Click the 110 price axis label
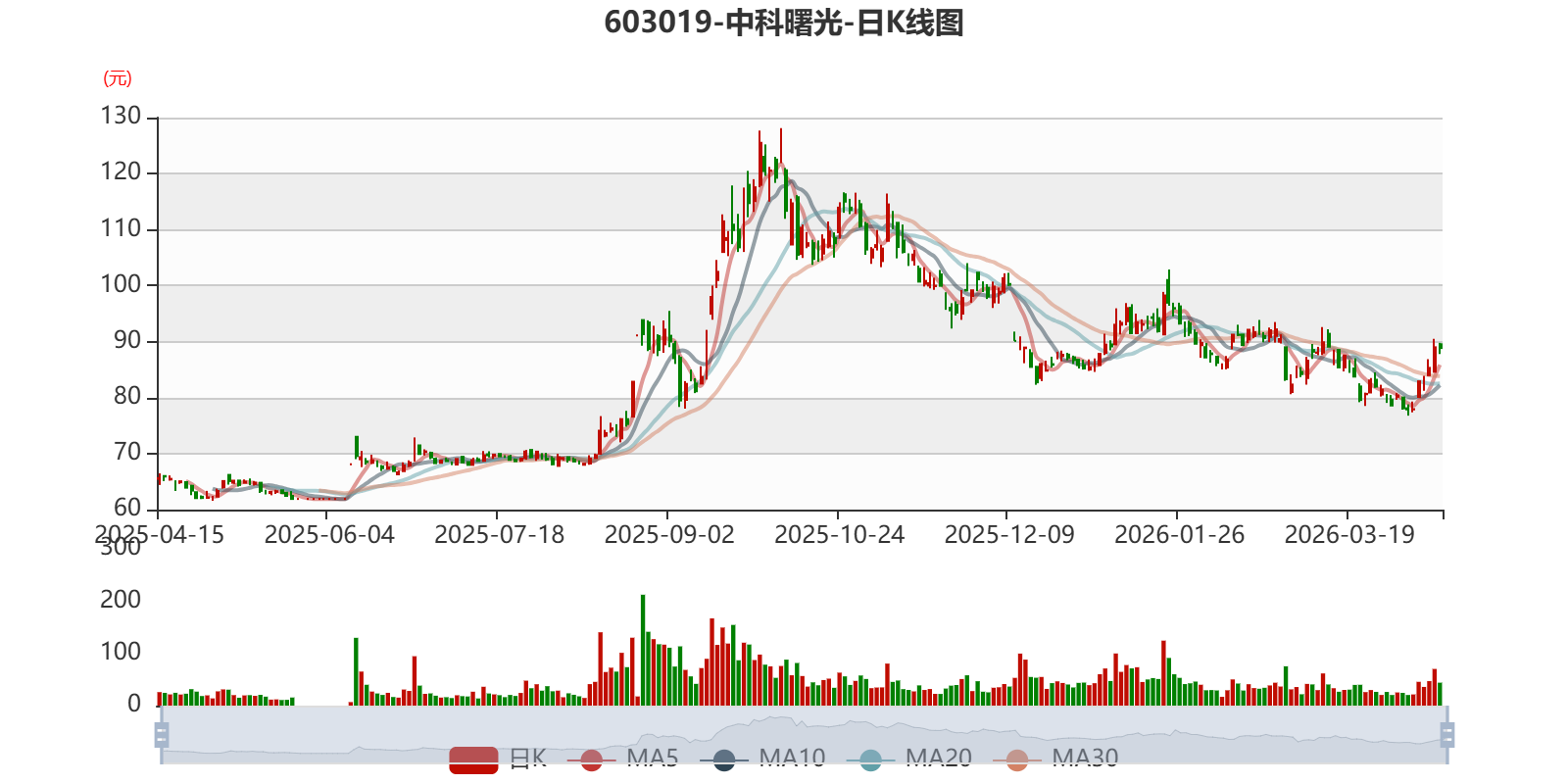Image resolution: width=1568 pixels, height=784 pixels. coord(121,228)
